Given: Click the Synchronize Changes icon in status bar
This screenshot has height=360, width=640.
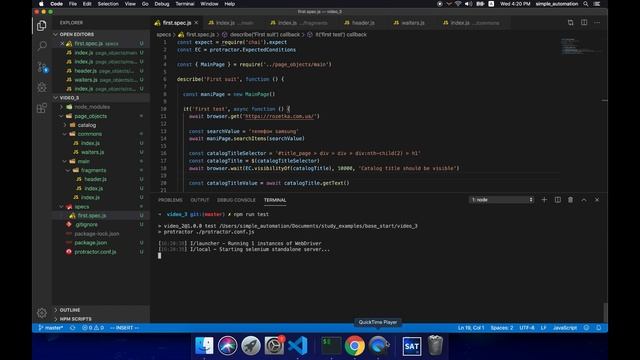Looking at the screenshot, I should 73,328.
